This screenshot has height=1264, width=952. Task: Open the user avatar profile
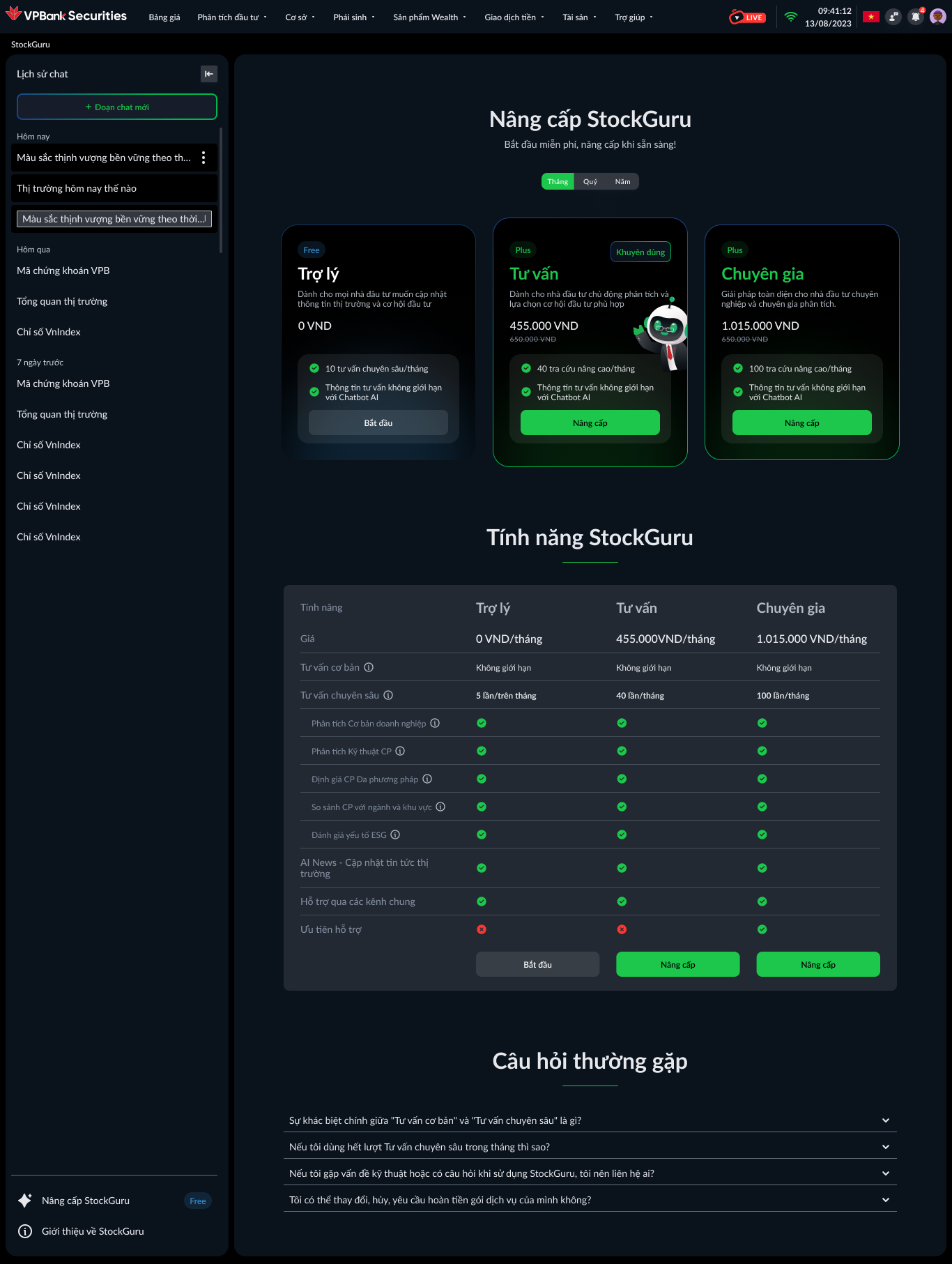(x=938, y=17)
